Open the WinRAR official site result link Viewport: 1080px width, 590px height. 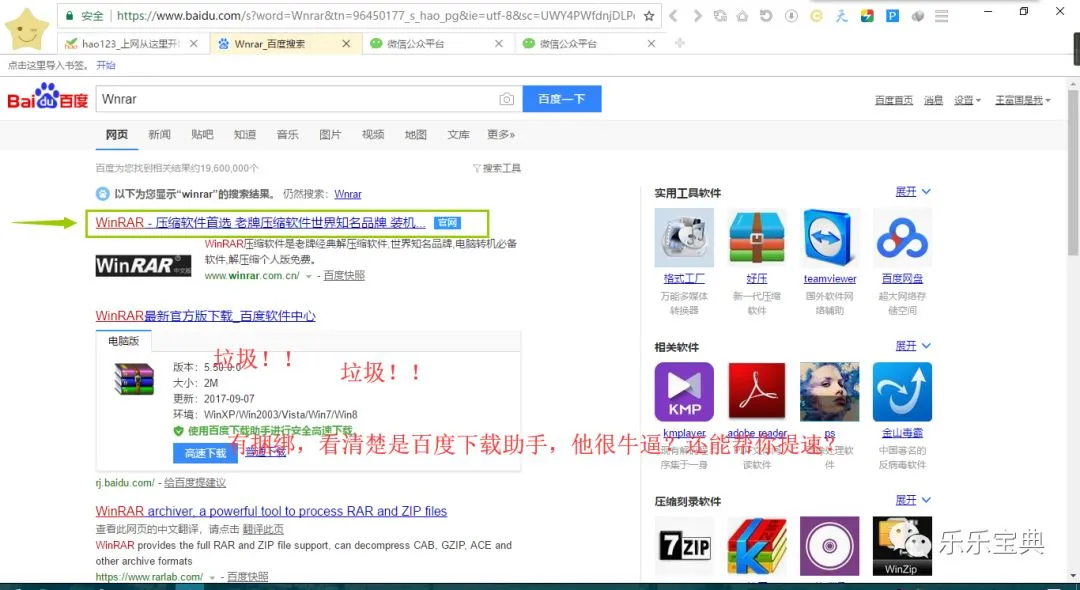pyautogui.click(x=260, y=222)
